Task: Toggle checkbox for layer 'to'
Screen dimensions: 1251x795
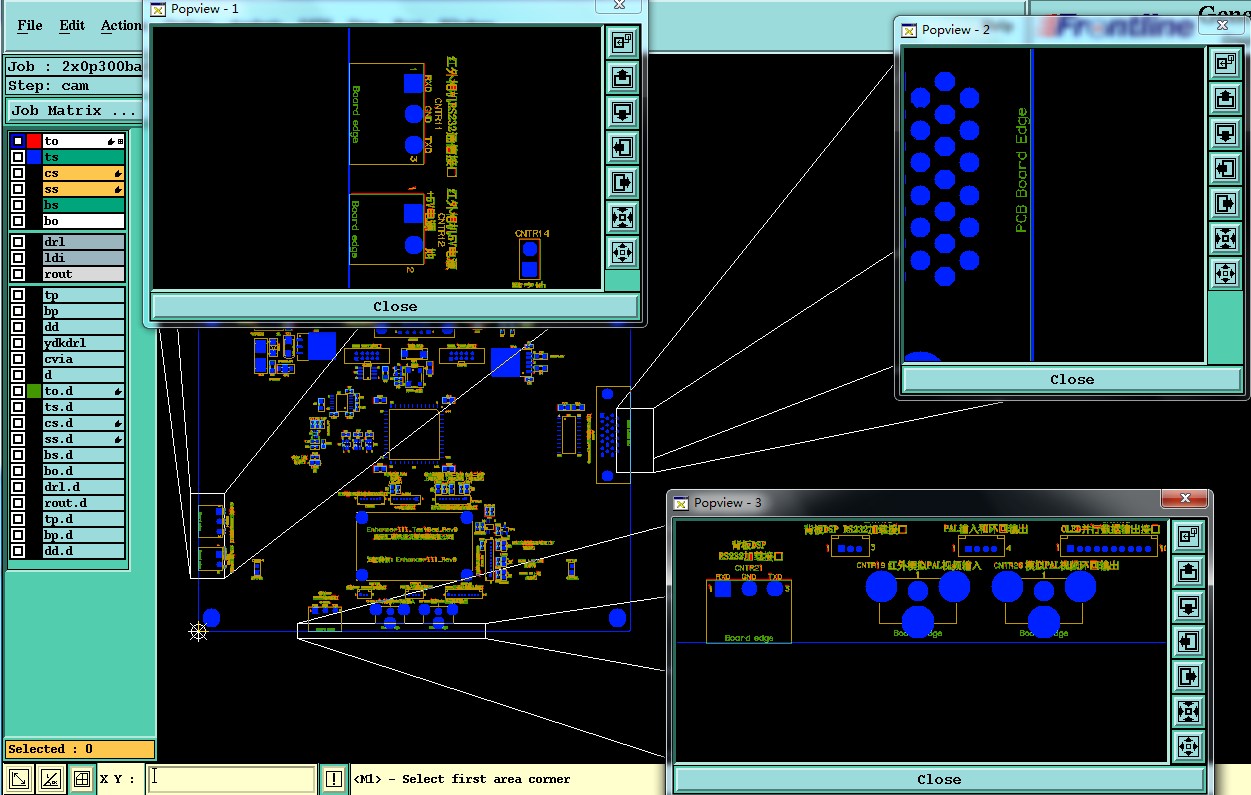Action: 18,141
